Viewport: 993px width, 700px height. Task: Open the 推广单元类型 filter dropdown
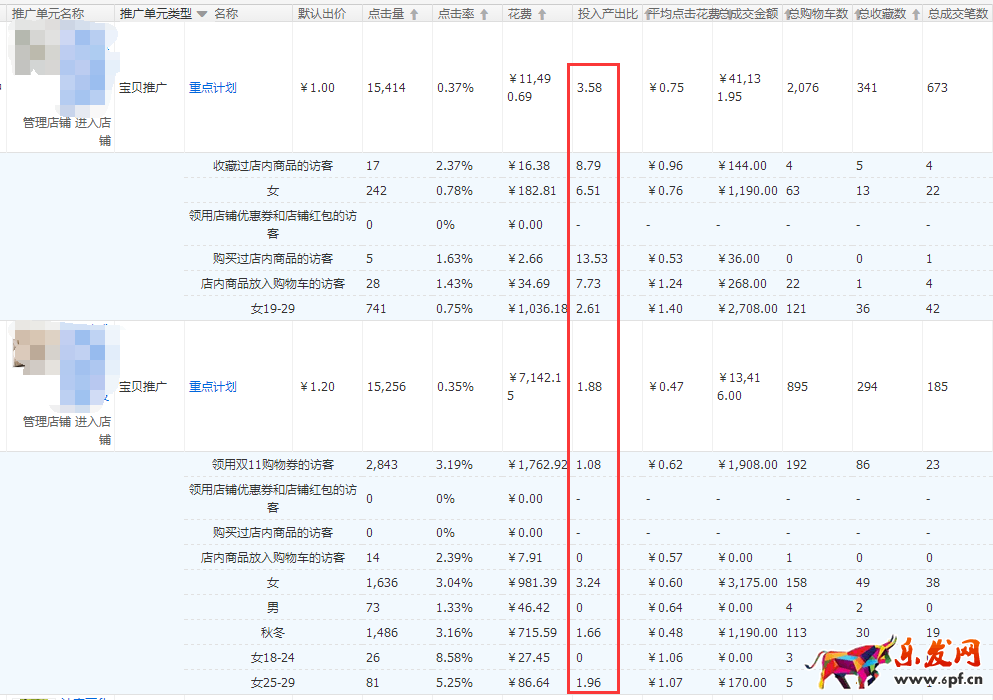pyautogui.click(x=201, y=14)
